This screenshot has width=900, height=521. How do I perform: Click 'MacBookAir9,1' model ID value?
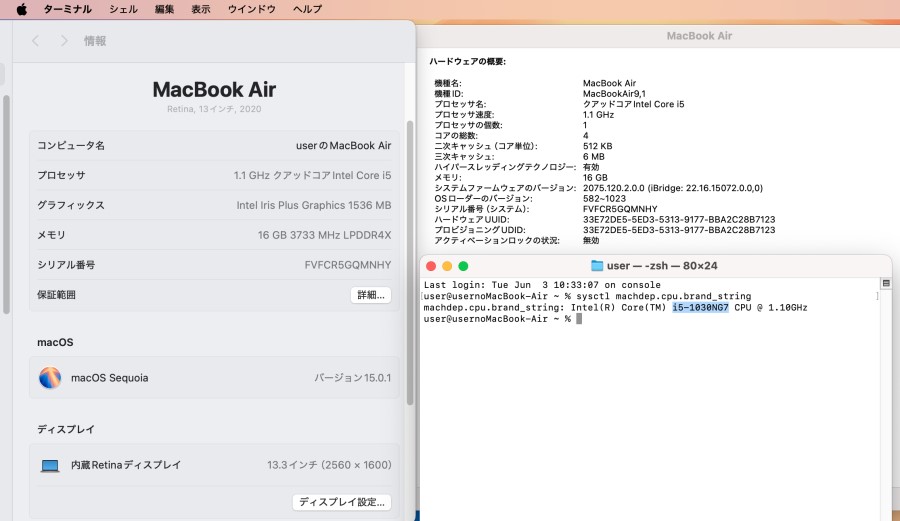[614, 94]
